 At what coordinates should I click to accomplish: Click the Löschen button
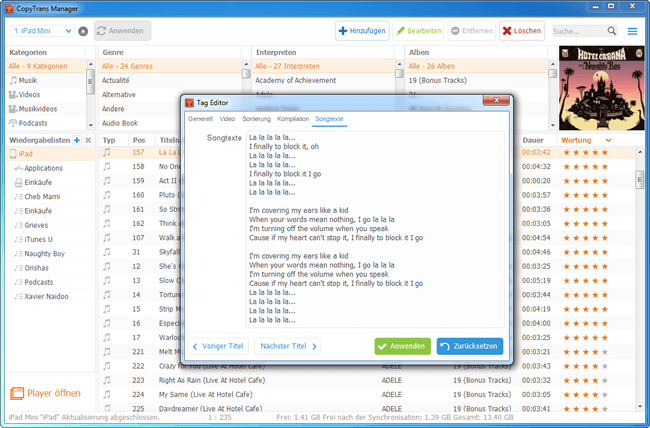click(522, 31)
